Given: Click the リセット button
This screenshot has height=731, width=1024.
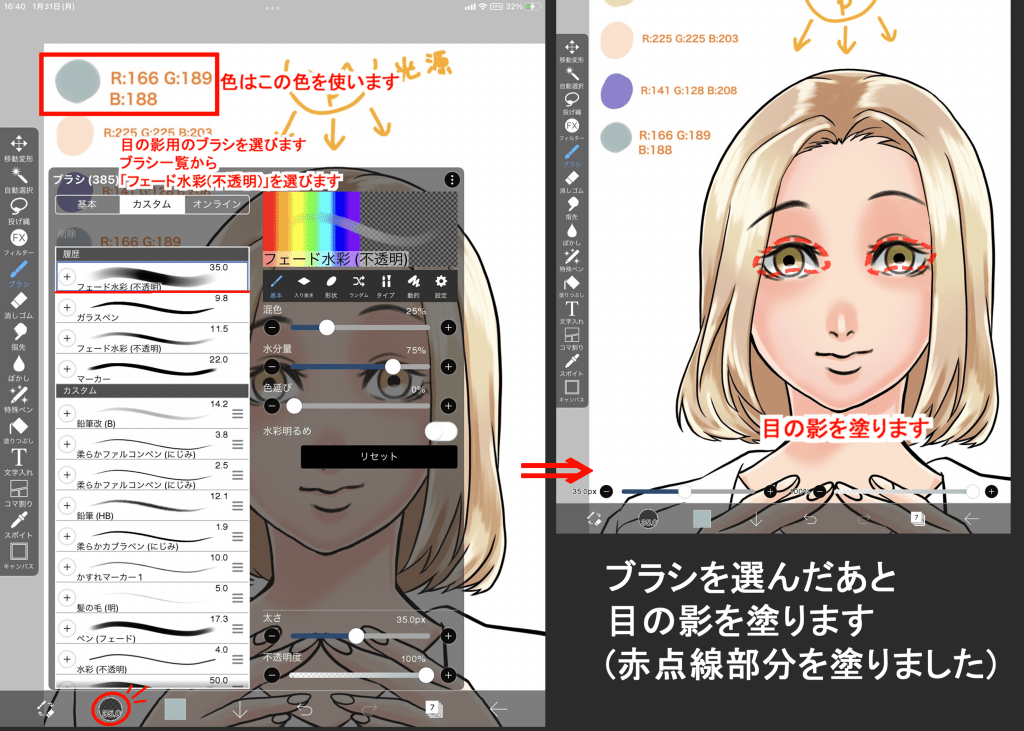Looking at the screenshot, I should [x=378, y=456].
